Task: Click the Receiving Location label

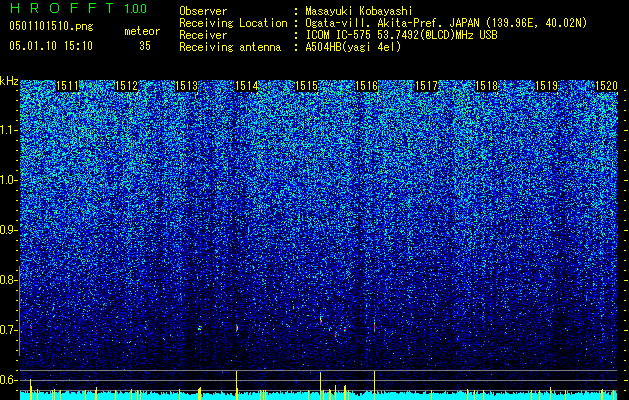Action: 233,23
